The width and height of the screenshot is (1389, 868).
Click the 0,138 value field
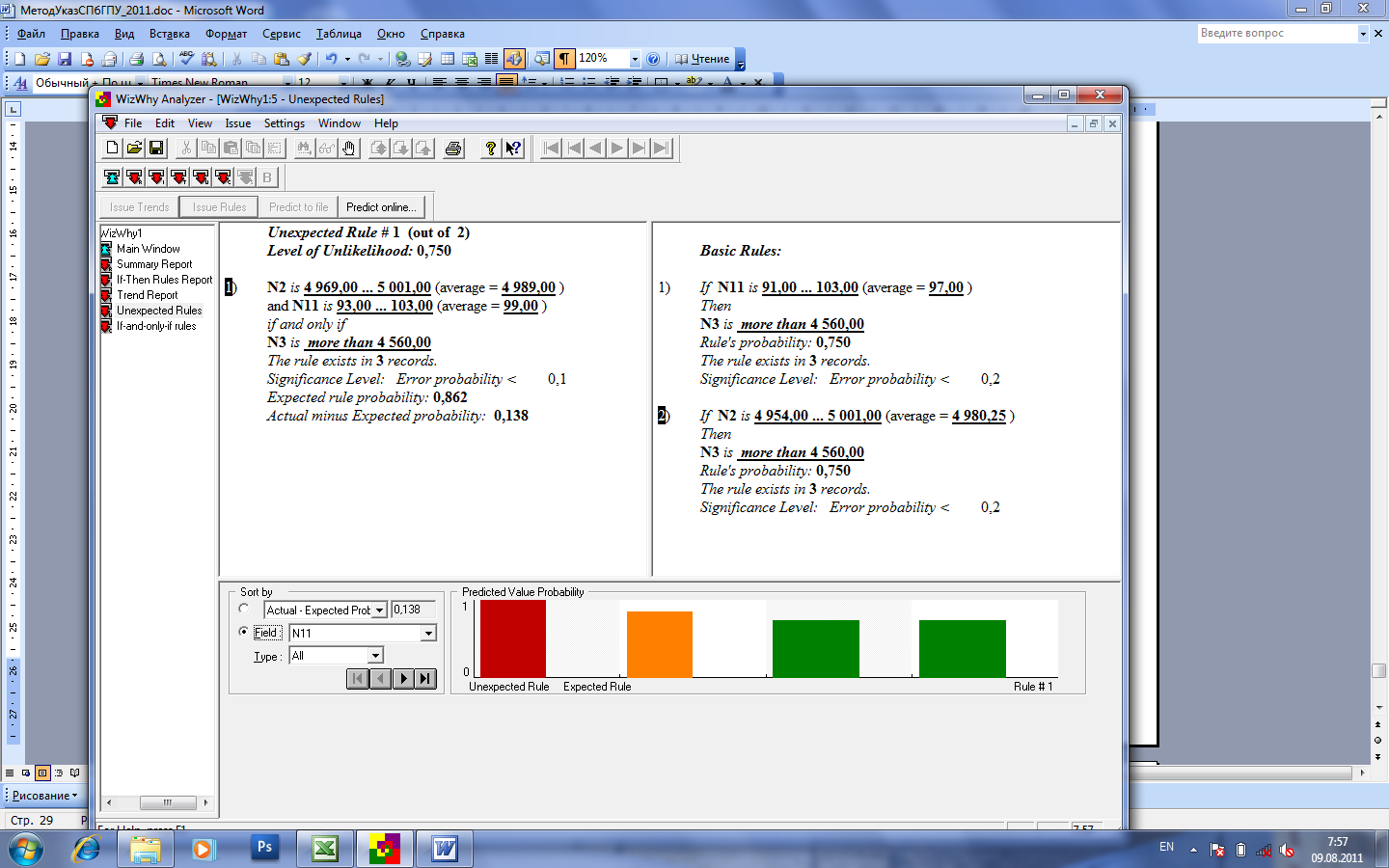coord(413,610)
